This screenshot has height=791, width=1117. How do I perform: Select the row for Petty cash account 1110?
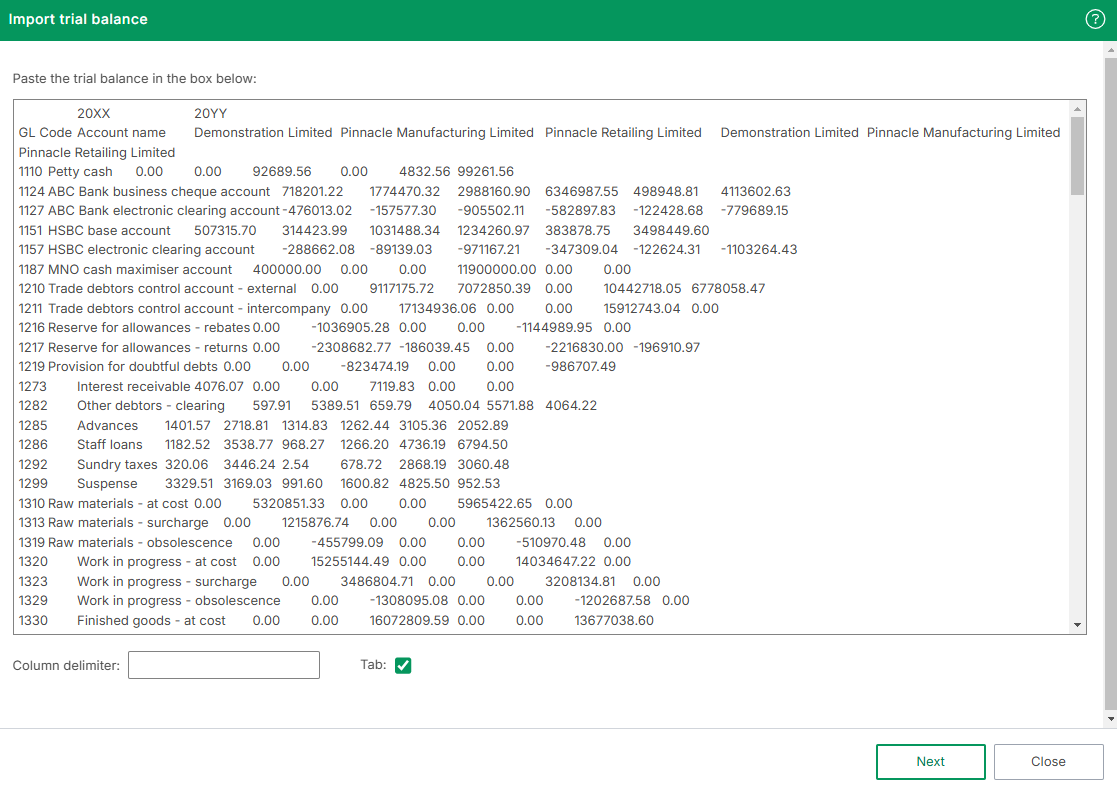point(200,171)
